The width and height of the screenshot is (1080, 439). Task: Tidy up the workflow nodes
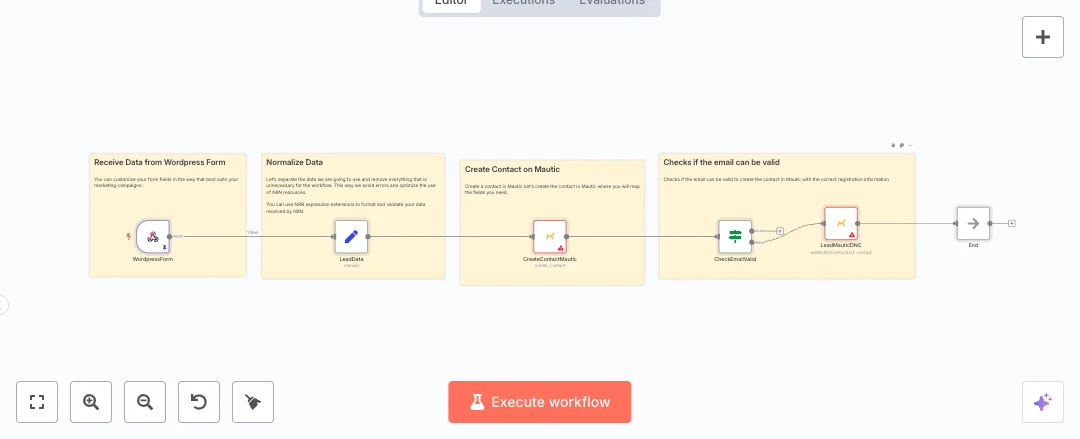pos(253,402)
